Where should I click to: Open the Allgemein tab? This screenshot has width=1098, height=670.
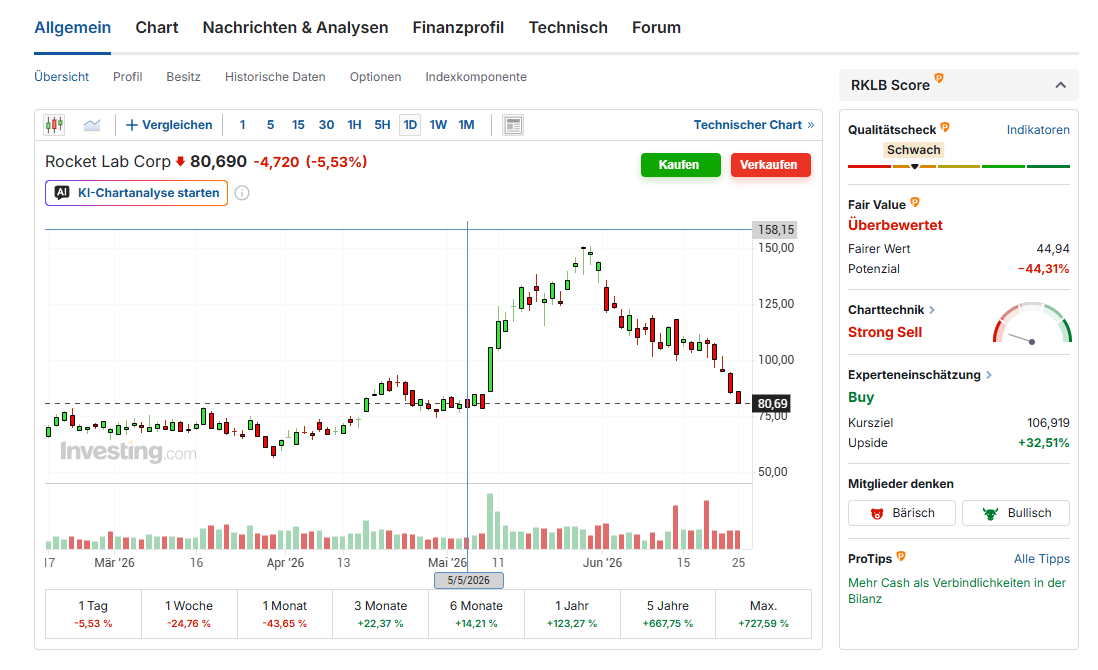click(x=73, y=28)
